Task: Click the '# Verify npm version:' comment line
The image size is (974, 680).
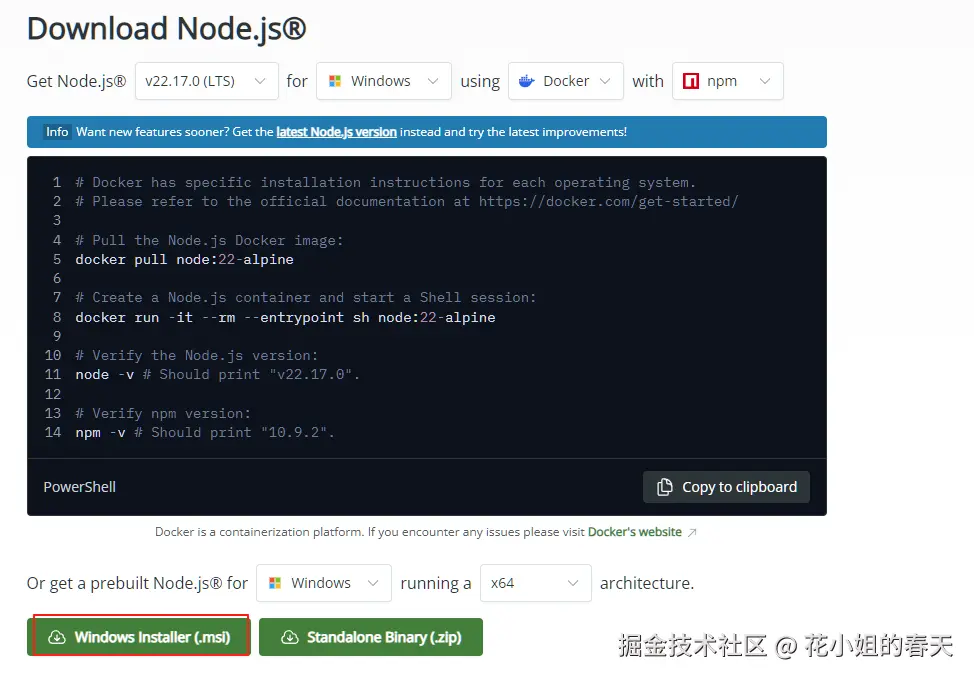Action: (x=163, y=413)
